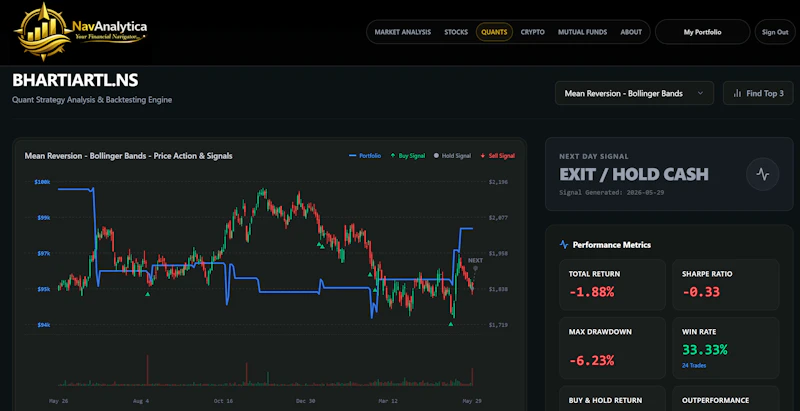Toggle the Portfolio legend entry
The width and height of the screenshot is (800, 411).
click(x=365, y=156)
